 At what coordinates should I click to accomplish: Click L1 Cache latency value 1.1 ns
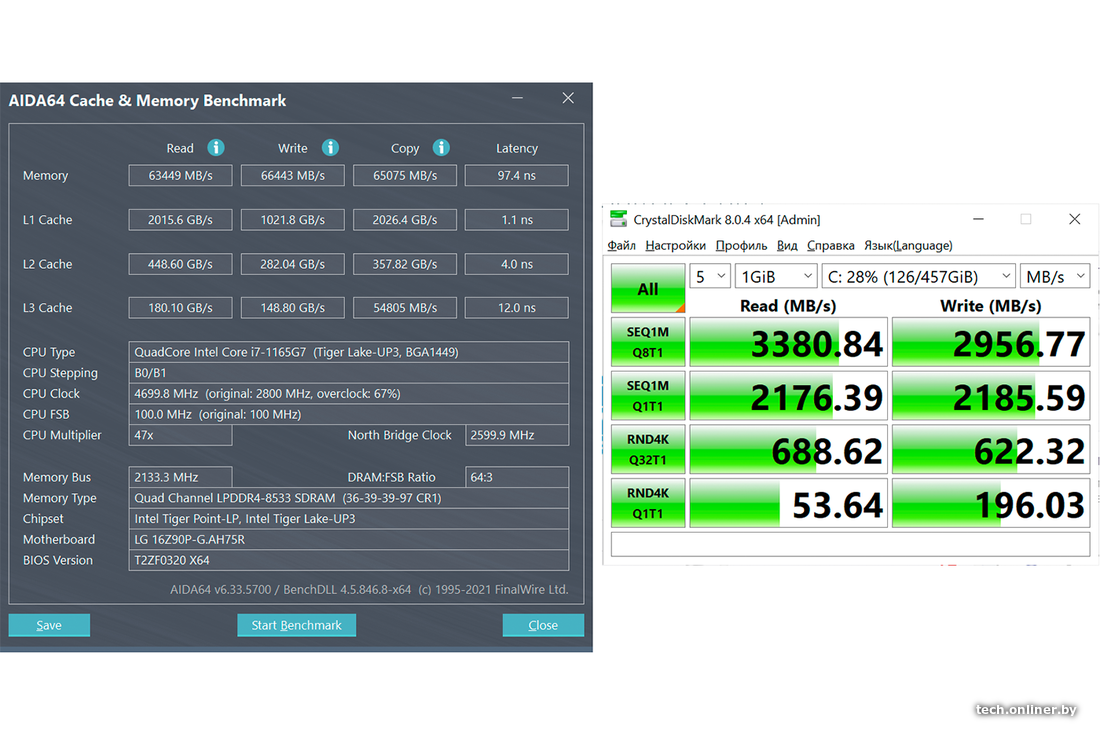pyautogui.click(x=517, y=220)
